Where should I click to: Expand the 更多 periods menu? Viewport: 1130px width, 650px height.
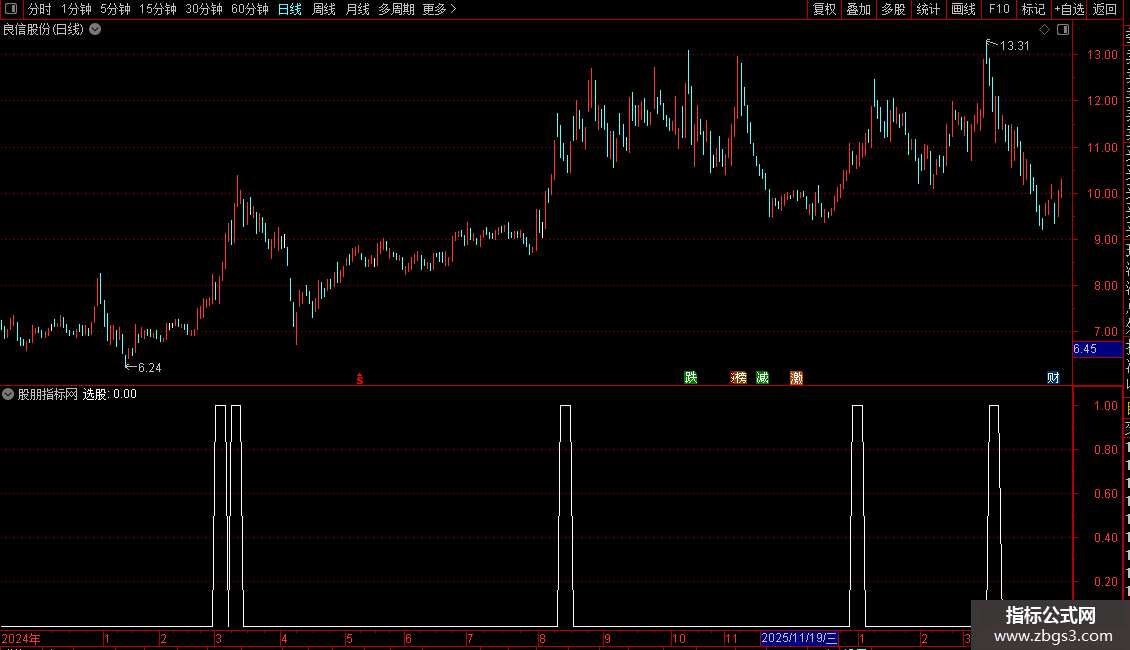(439, 9)
